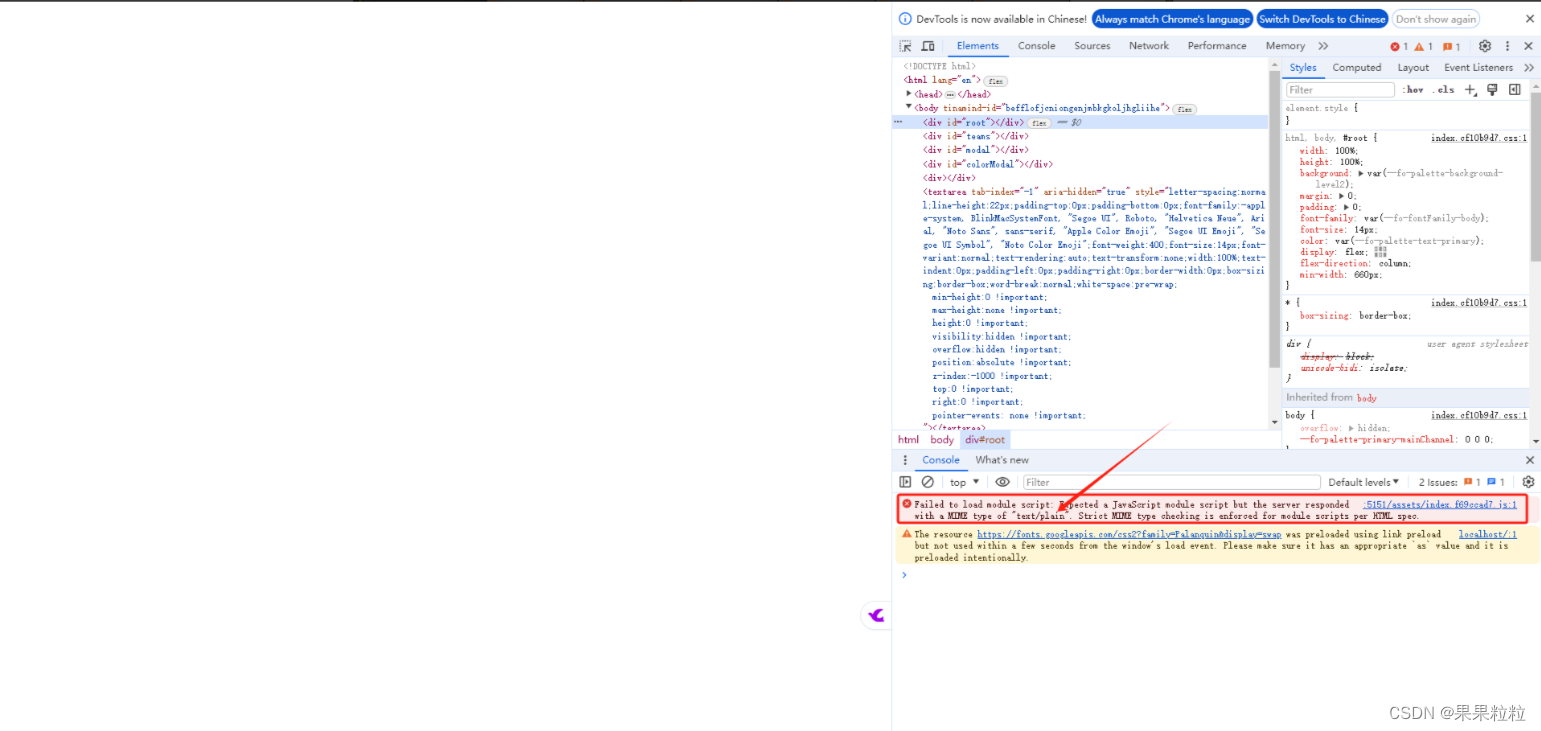Image resolution: width=1541 pixels, height=731 pixels.
Task: Open the flexbox editor icon beside display flex
Action: coord(1380,252)
